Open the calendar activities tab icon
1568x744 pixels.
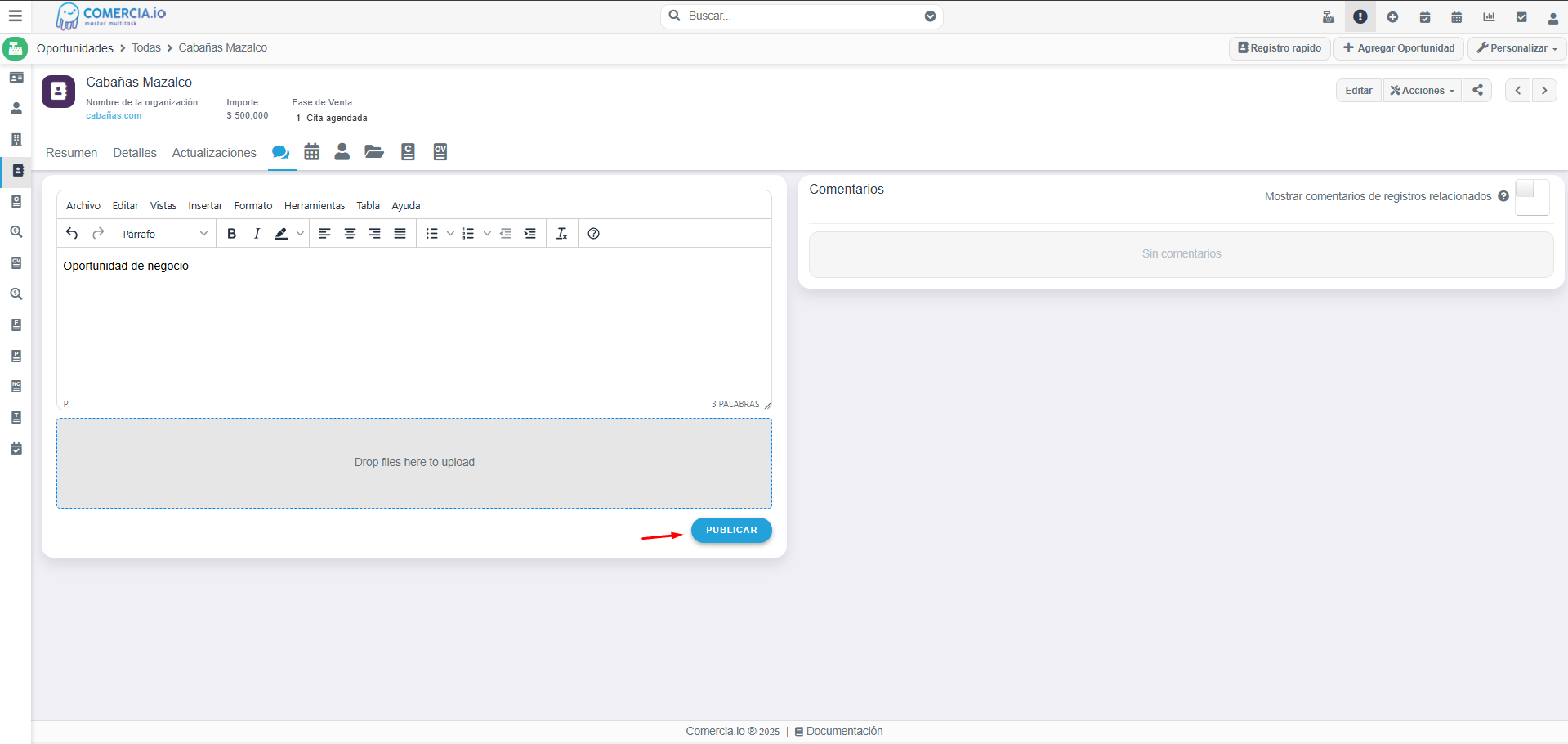[311, 152]
